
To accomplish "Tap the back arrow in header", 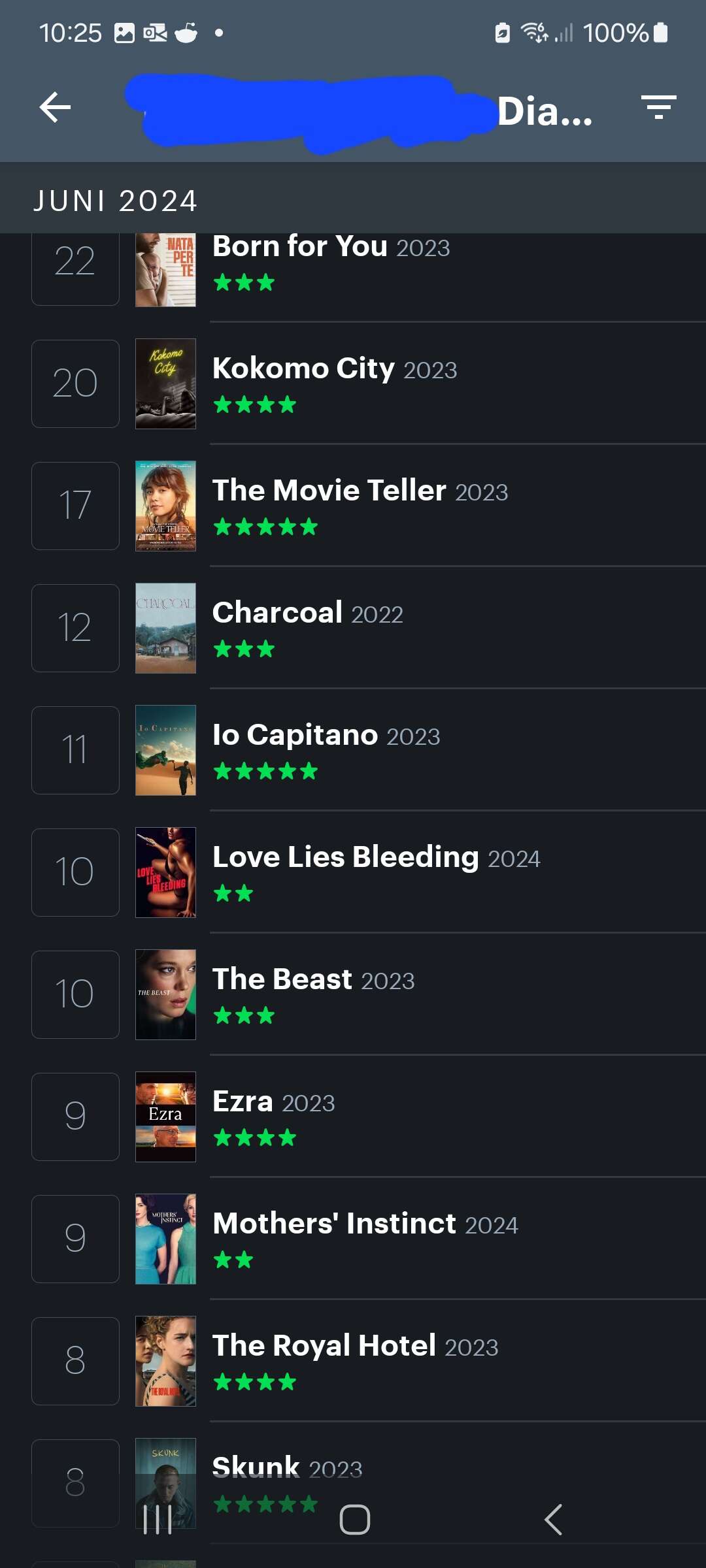I will tap(56, 107).
